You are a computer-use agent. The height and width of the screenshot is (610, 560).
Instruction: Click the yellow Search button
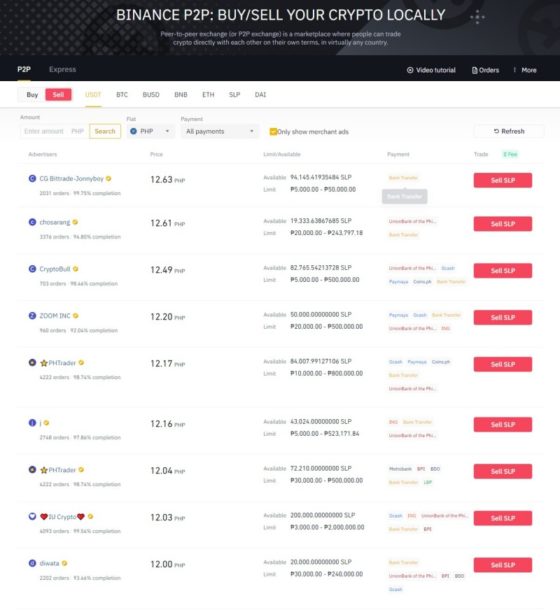point(105,131)
